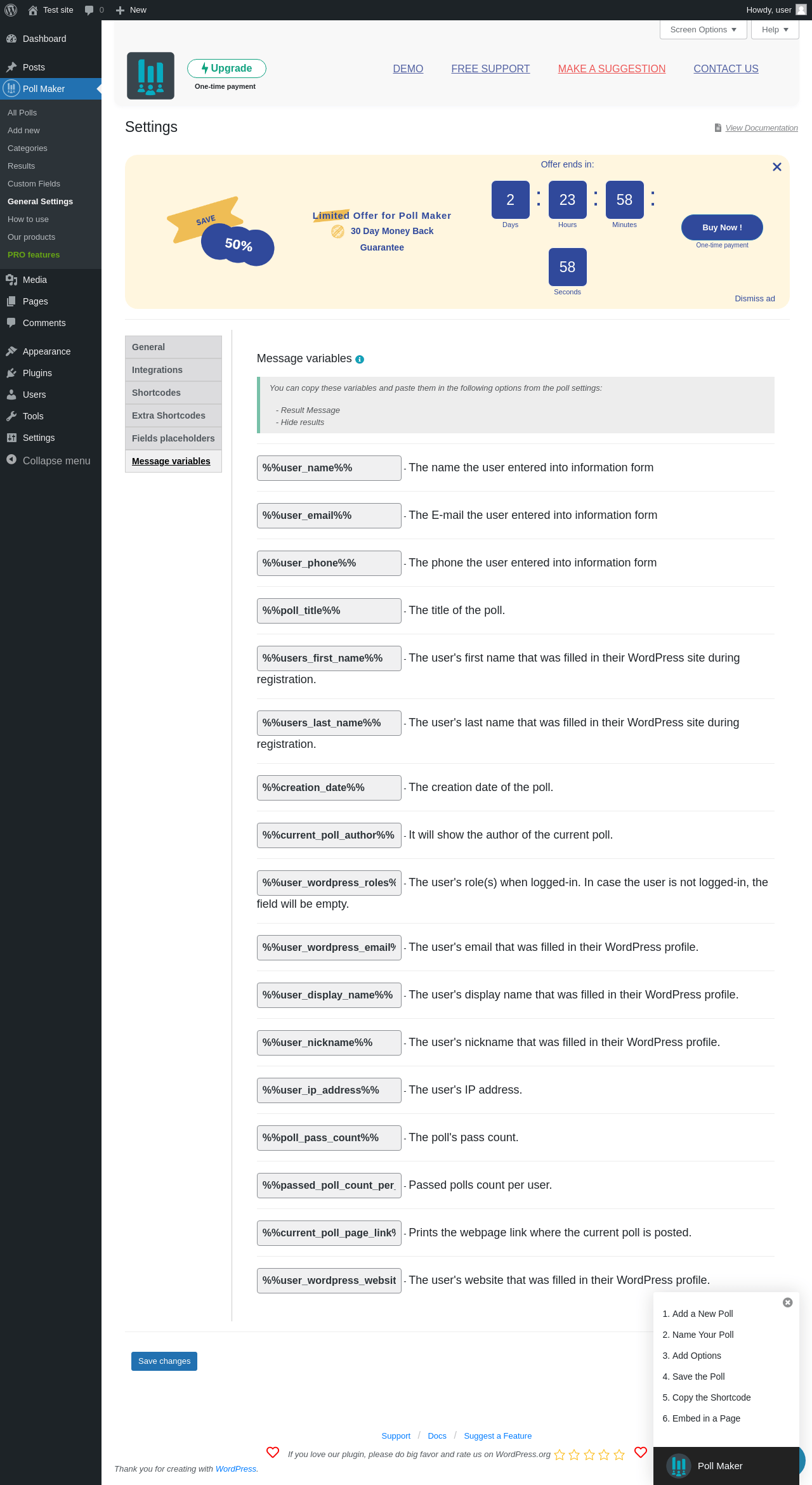Expand the Help dropdown
This screenshot has width=812, height=1485.
point(775,30)
